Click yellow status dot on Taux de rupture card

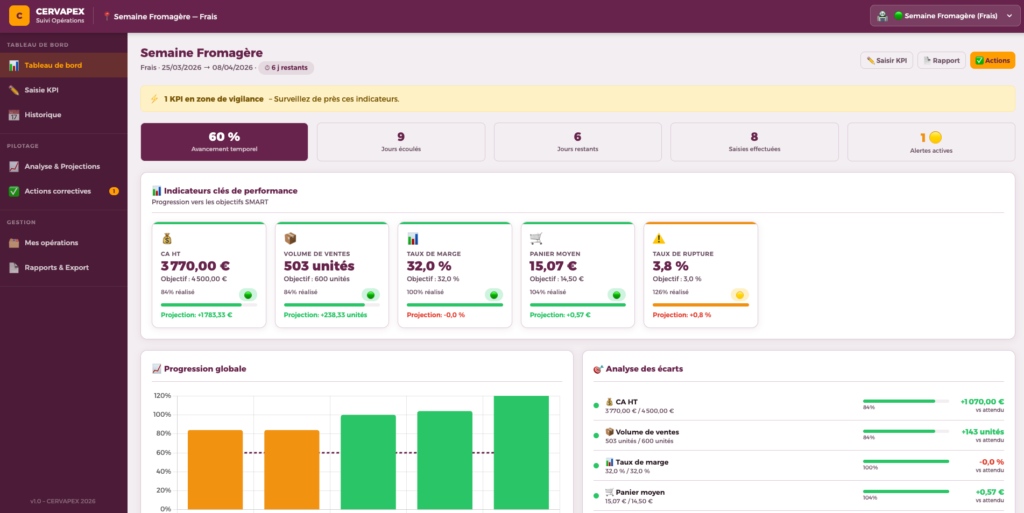coord(739,295)
